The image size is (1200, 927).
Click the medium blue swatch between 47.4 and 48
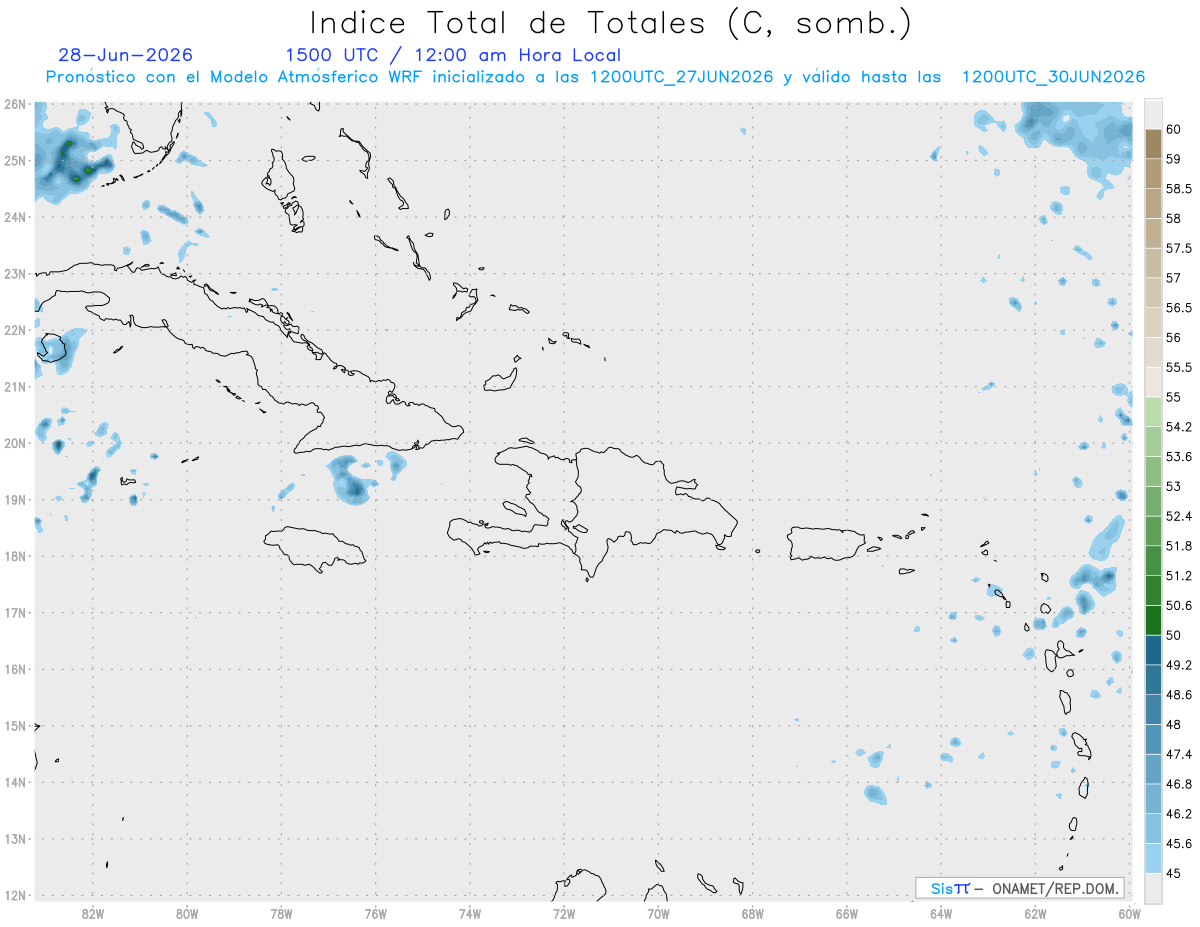[1153, 739]
